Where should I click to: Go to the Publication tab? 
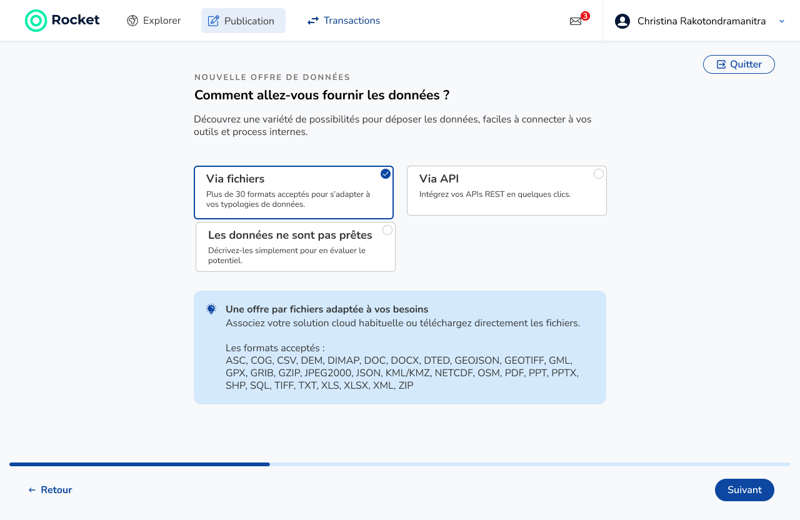point(243,21)
